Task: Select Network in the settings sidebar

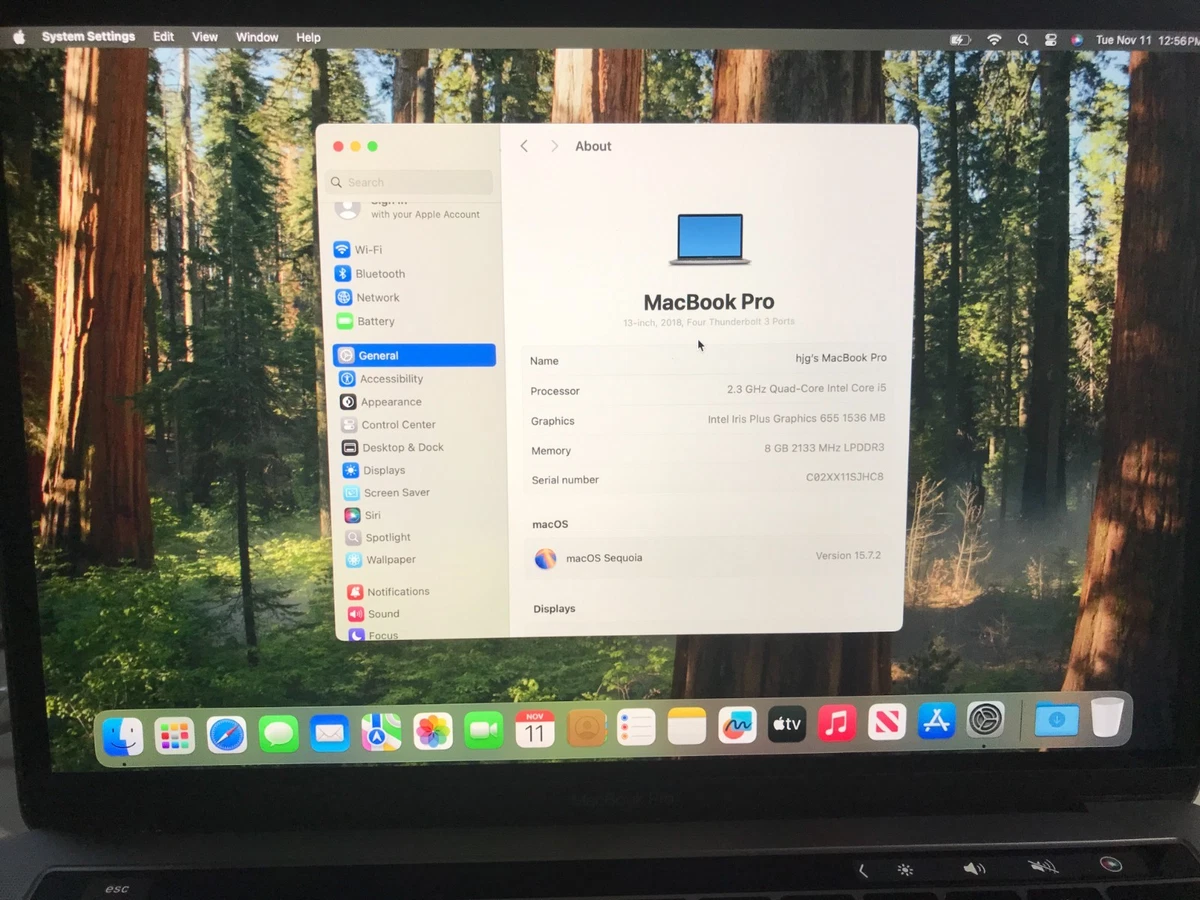Action: coord(376,297)
